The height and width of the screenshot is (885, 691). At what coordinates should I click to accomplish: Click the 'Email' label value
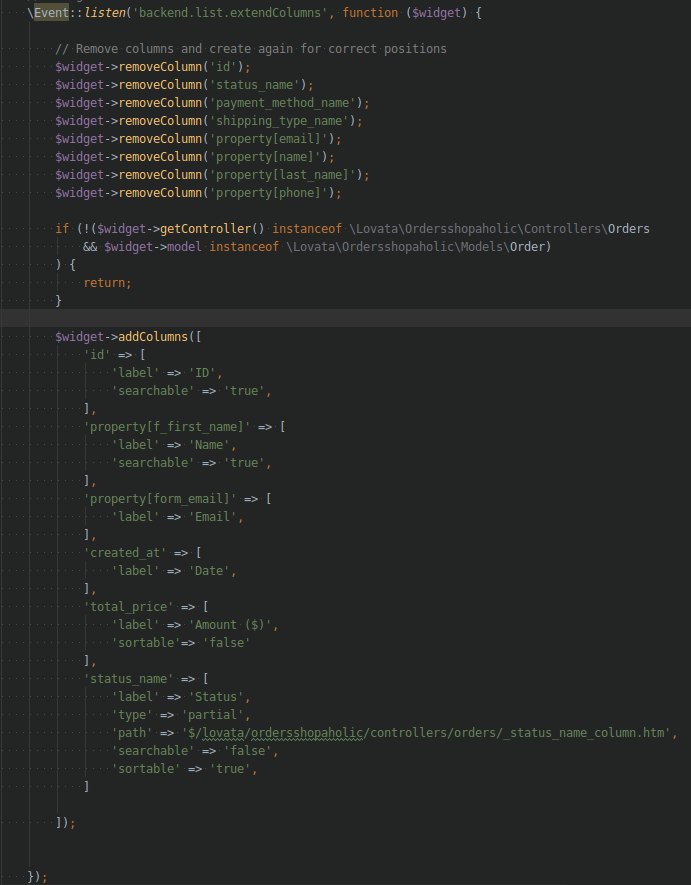(216, 517)
